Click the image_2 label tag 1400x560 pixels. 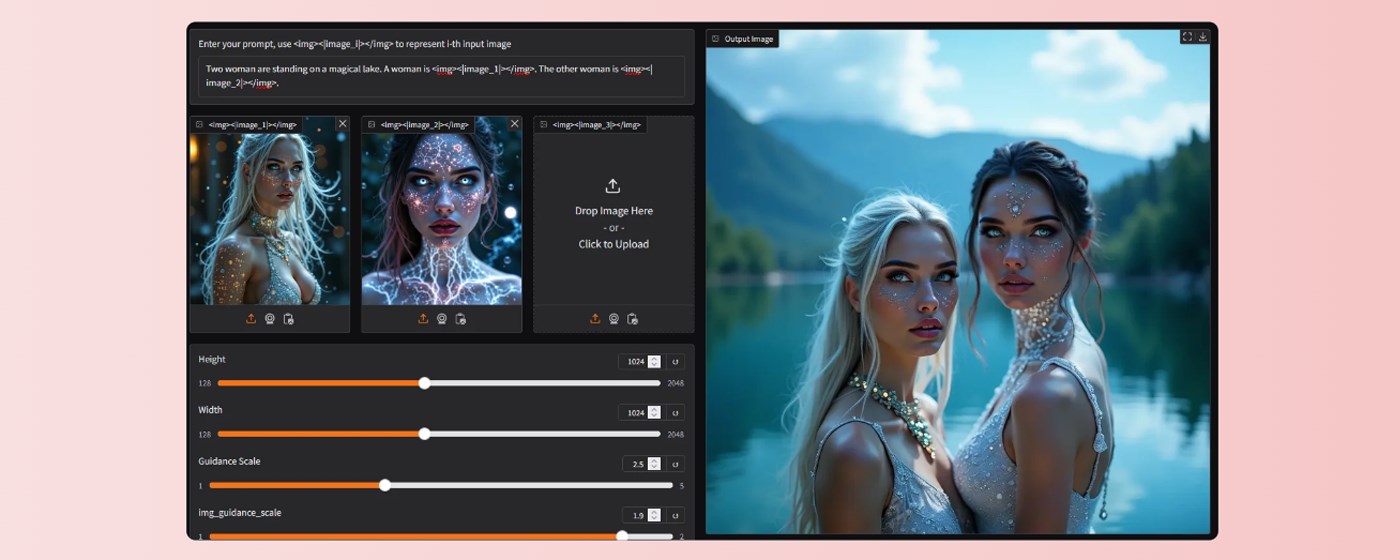418,125
